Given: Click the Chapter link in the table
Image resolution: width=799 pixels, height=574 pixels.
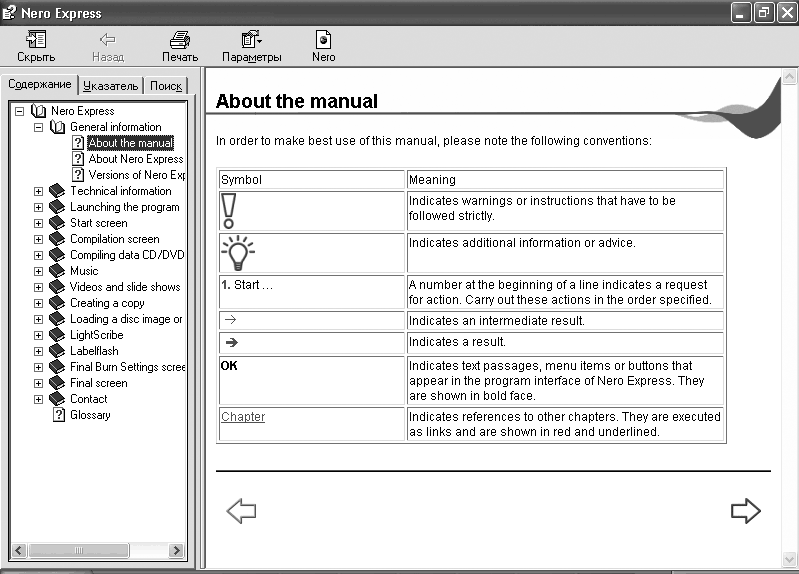Looking at the screenshot, I should tap(242, 417).
